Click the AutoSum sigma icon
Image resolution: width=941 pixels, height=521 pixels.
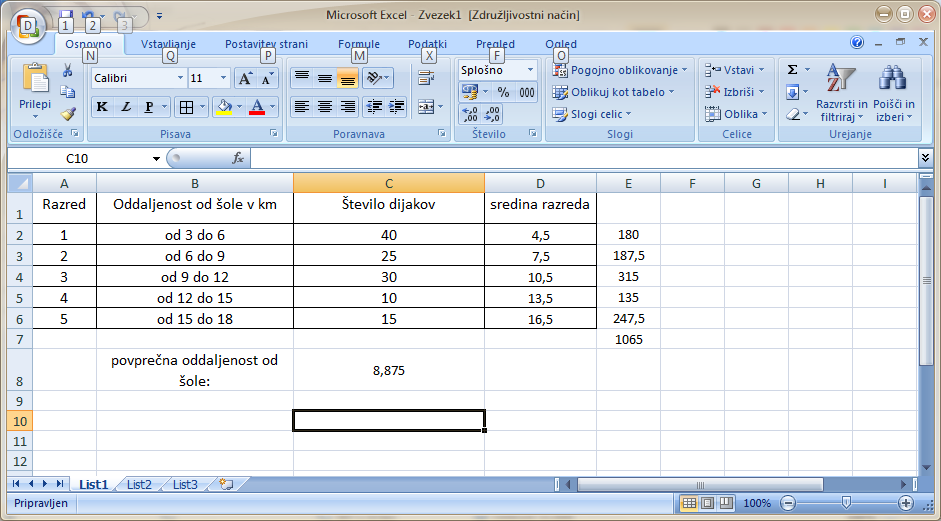pos(793,70)
